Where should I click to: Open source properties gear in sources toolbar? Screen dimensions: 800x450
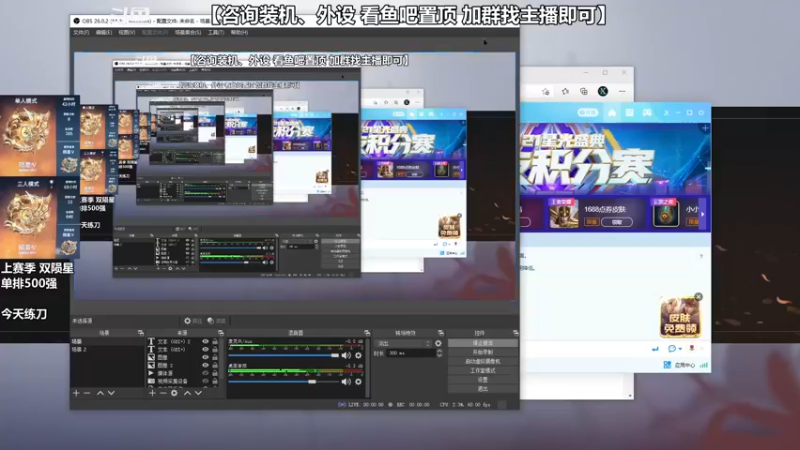174,393
